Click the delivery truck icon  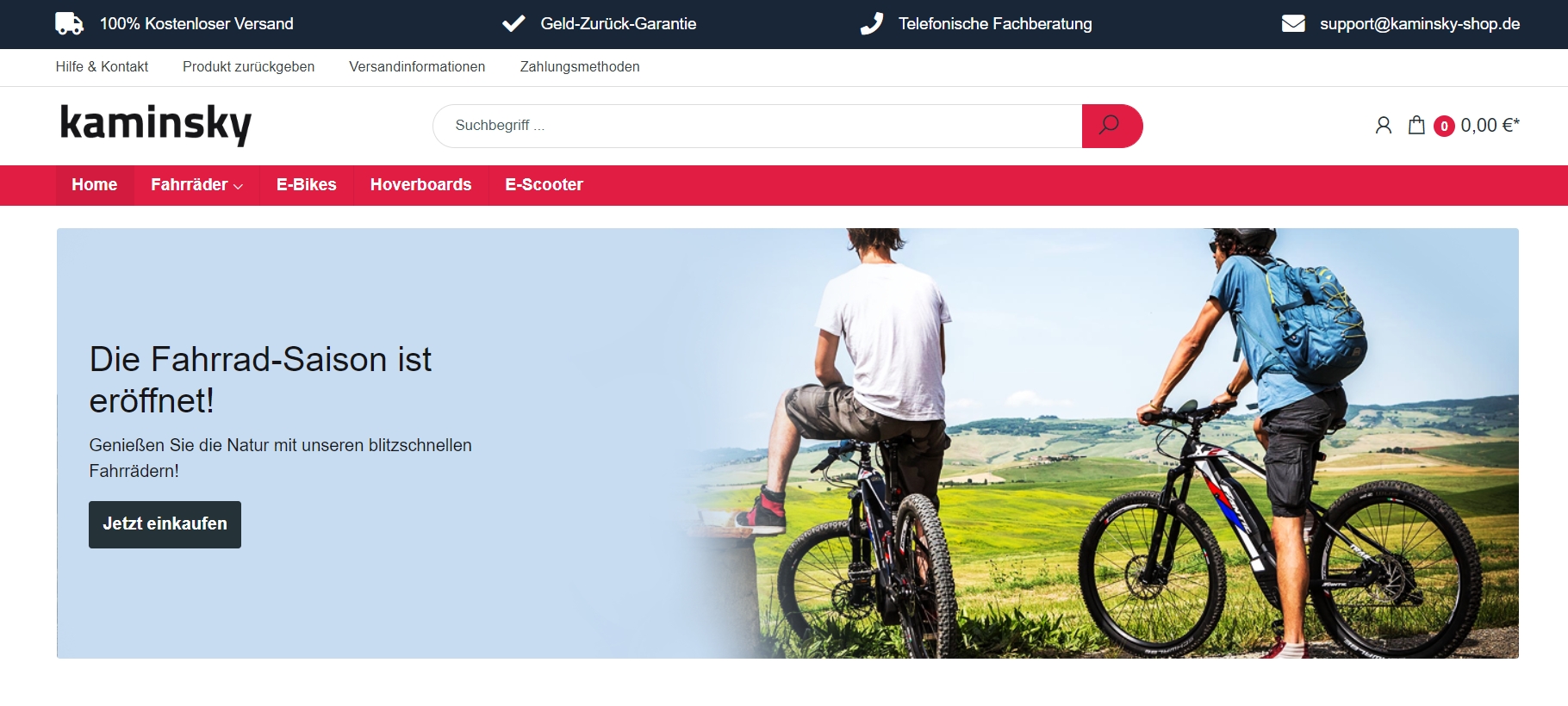pos(69,24)
